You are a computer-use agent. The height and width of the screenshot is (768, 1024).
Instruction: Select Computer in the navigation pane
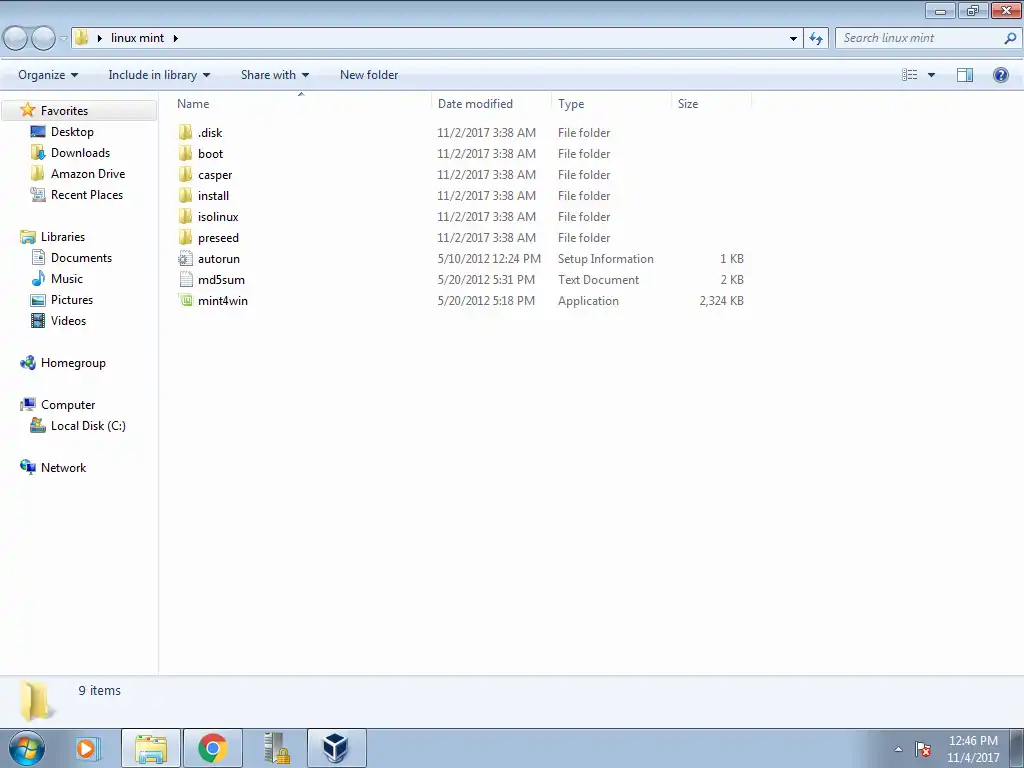[x=68, y=405]
